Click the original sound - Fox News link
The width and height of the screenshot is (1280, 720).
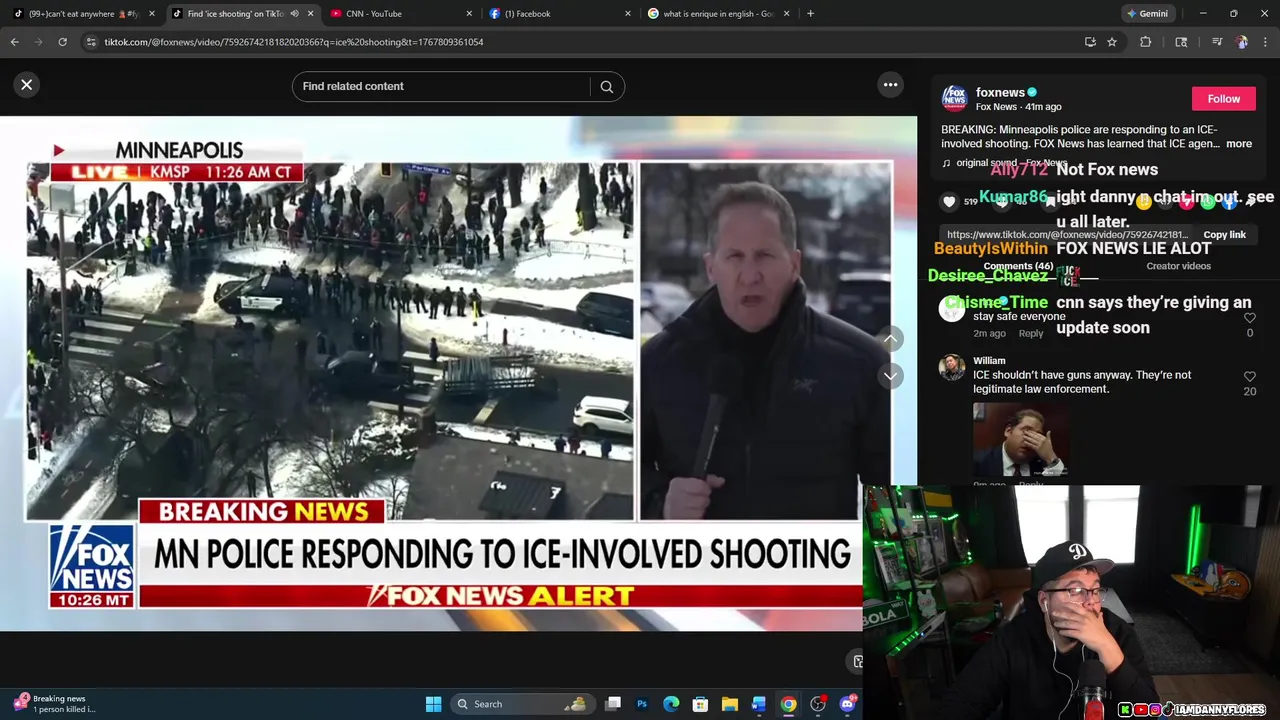1011,163
